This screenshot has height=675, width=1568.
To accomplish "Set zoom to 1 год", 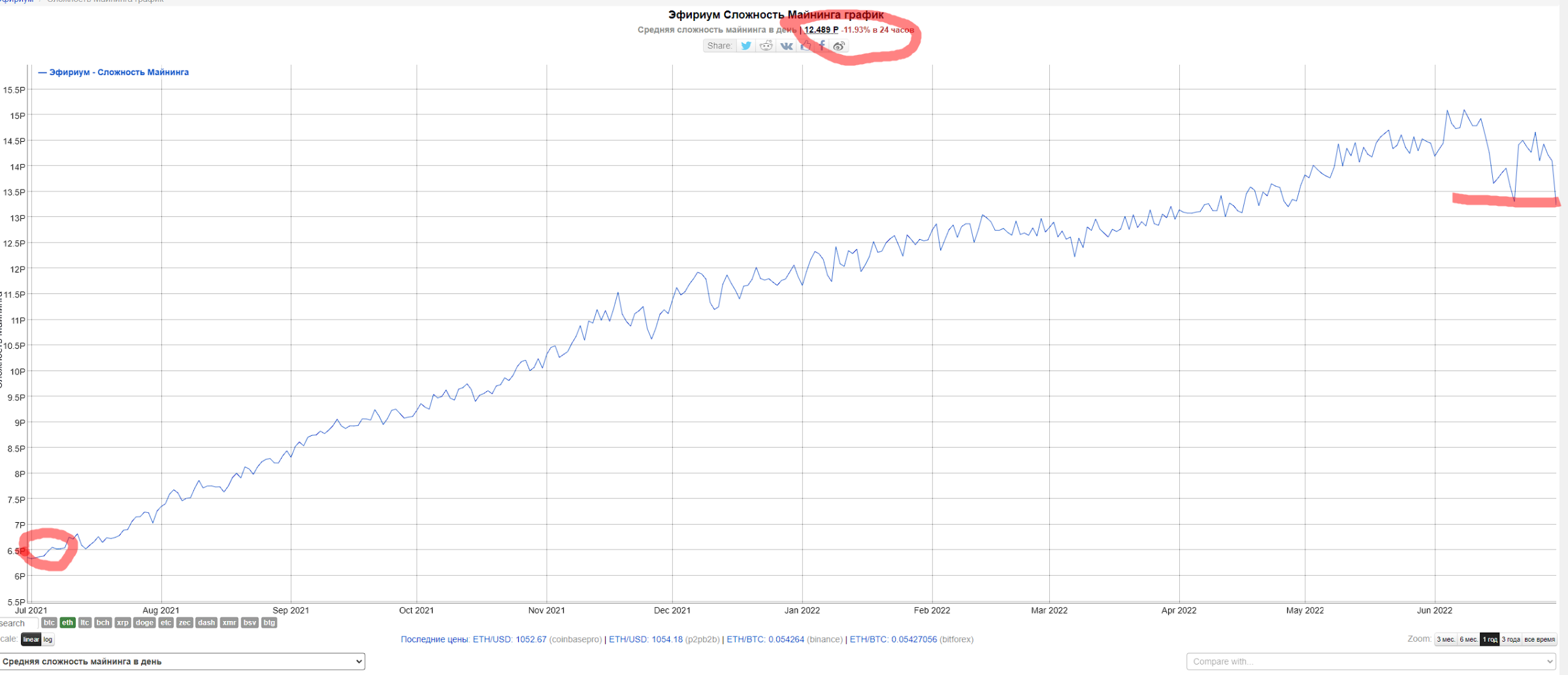I will coord(1490,639).
